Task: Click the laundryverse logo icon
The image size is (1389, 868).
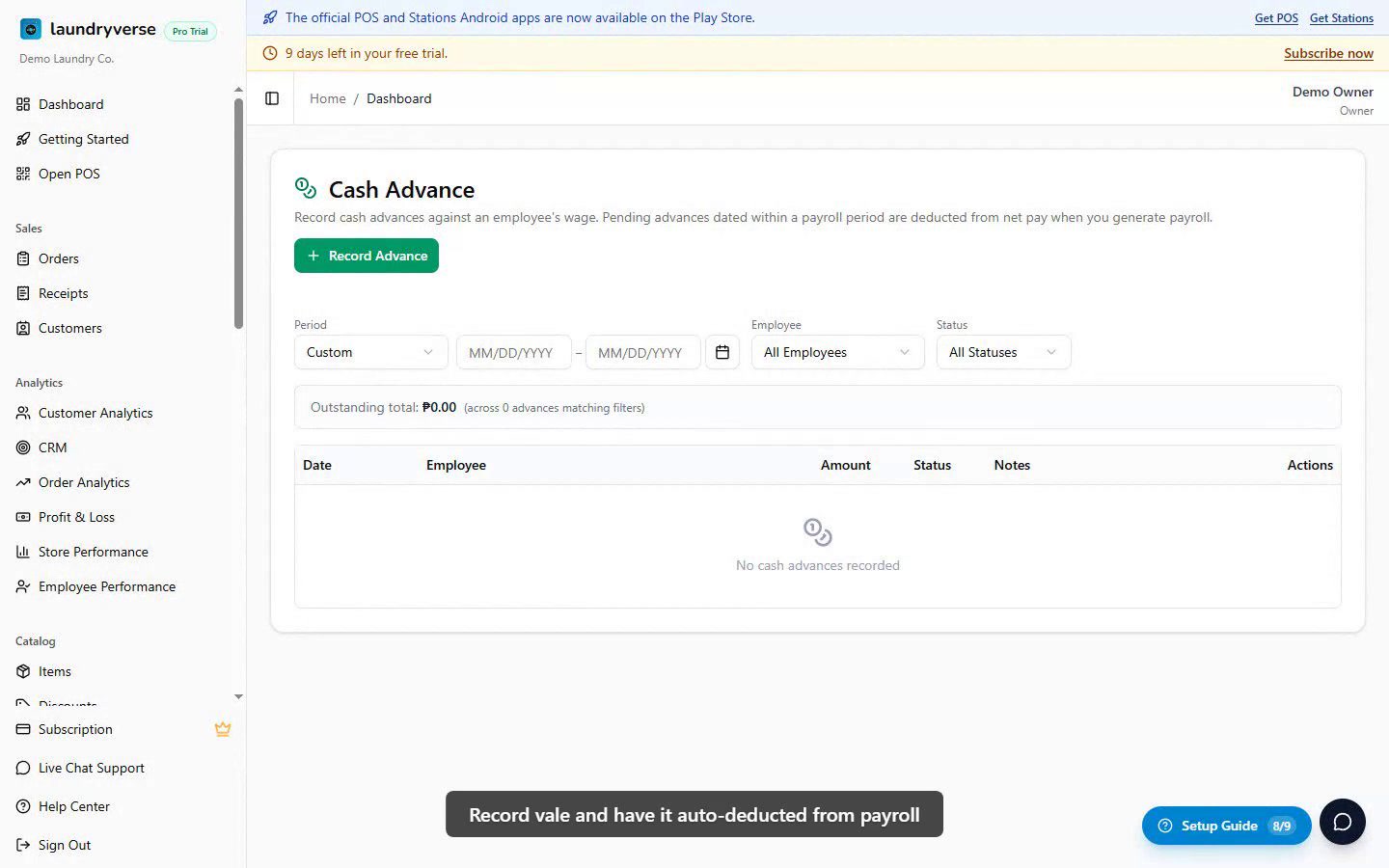Action: click(x=31, y=29)
